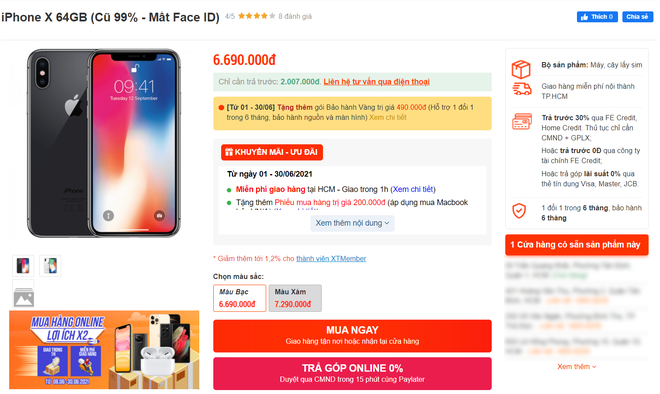Choose the Màu Xám color option
This screenshot has height=394, width=660.
coord(295,298)
